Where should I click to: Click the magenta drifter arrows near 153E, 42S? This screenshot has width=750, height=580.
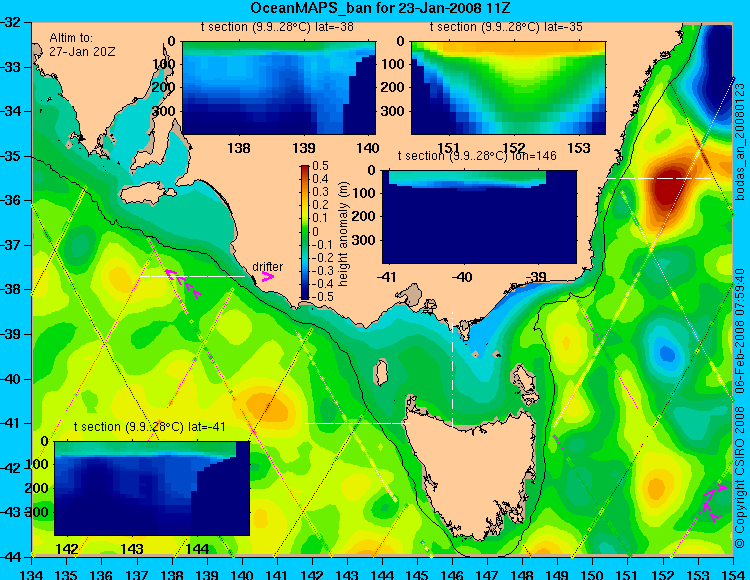click(715, 503)
